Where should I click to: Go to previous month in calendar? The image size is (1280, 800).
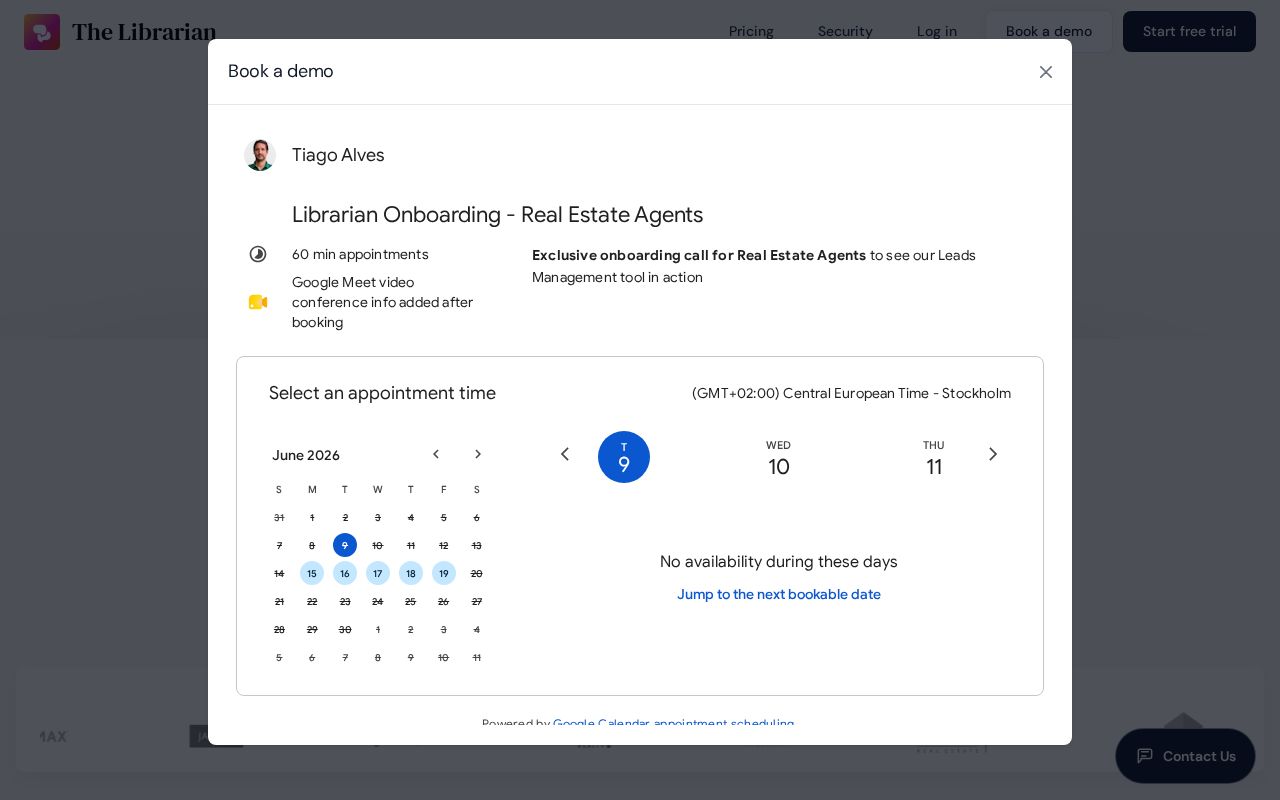pyautogui.click(x=436, y=454)
